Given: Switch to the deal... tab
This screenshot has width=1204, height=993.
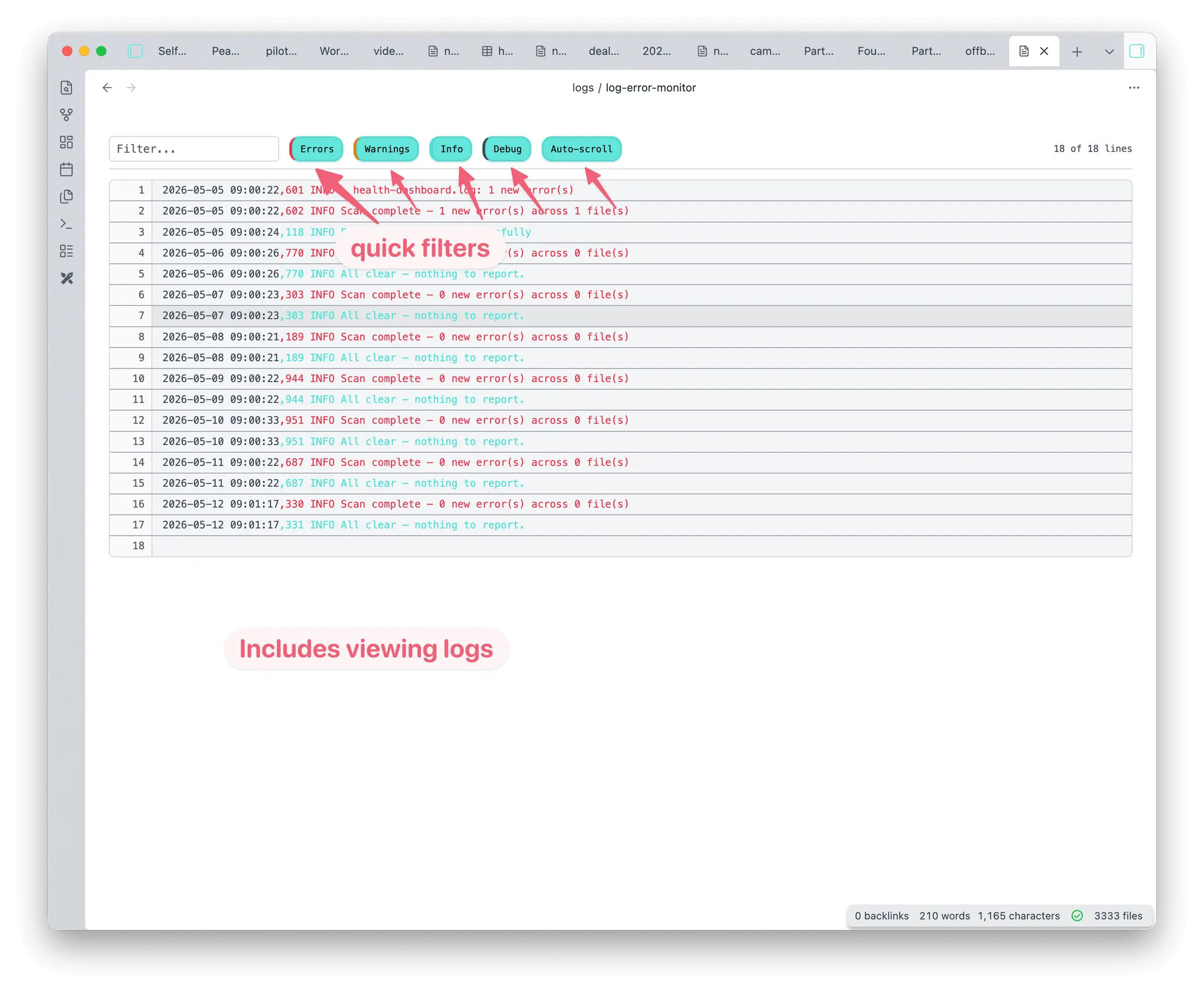Looking at the screenshot, I should 604,51.
